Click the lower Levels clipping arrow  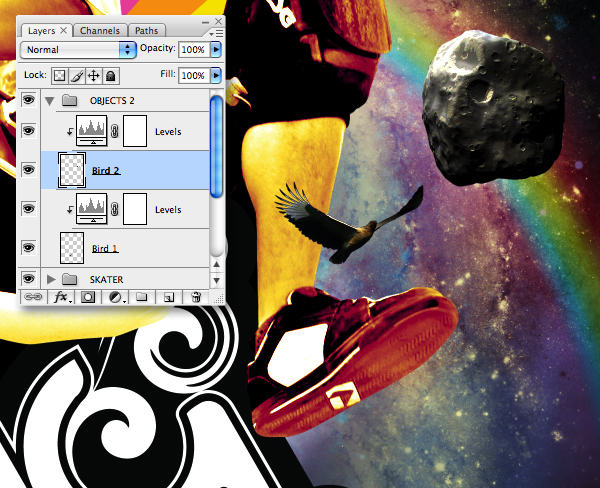(x=70, y=210)
